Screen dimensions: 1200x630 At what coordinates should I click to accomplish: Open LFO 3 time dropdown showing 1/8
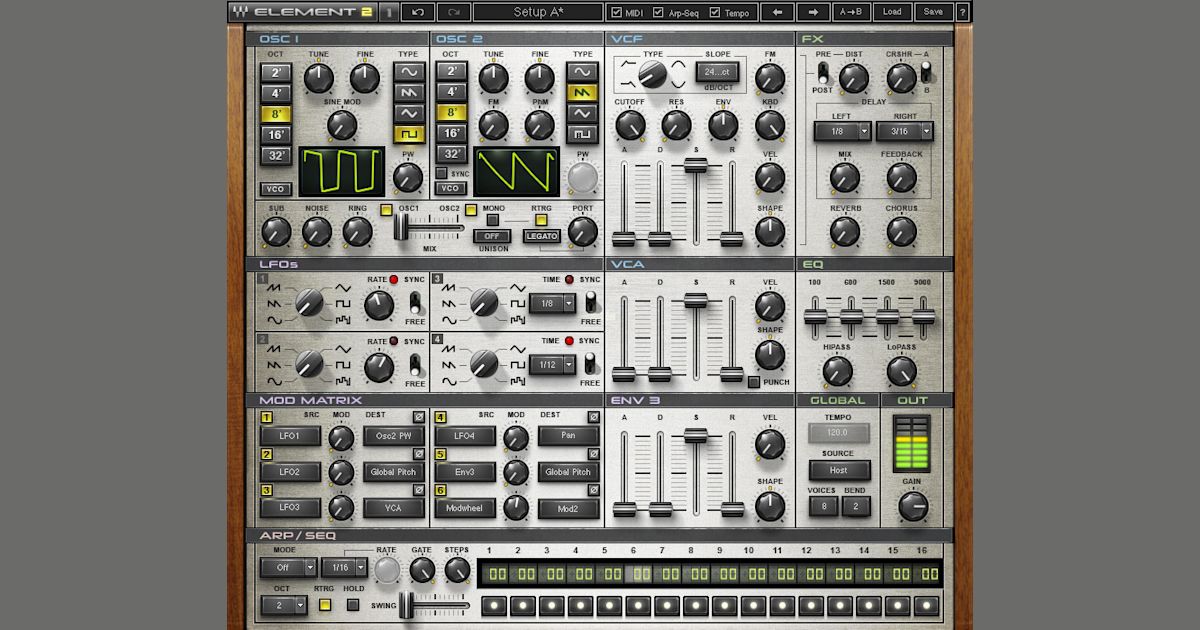[553, 303]
